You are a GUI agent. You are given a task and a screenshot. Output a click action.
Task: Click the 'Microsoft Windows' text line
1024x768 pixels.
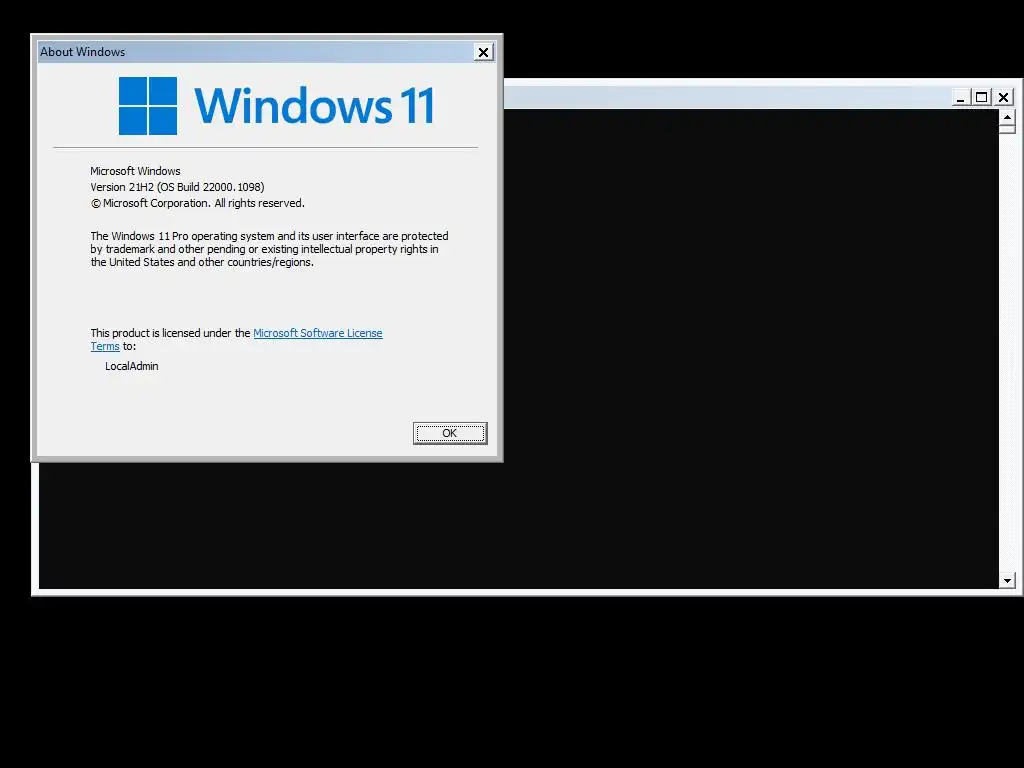135,171
